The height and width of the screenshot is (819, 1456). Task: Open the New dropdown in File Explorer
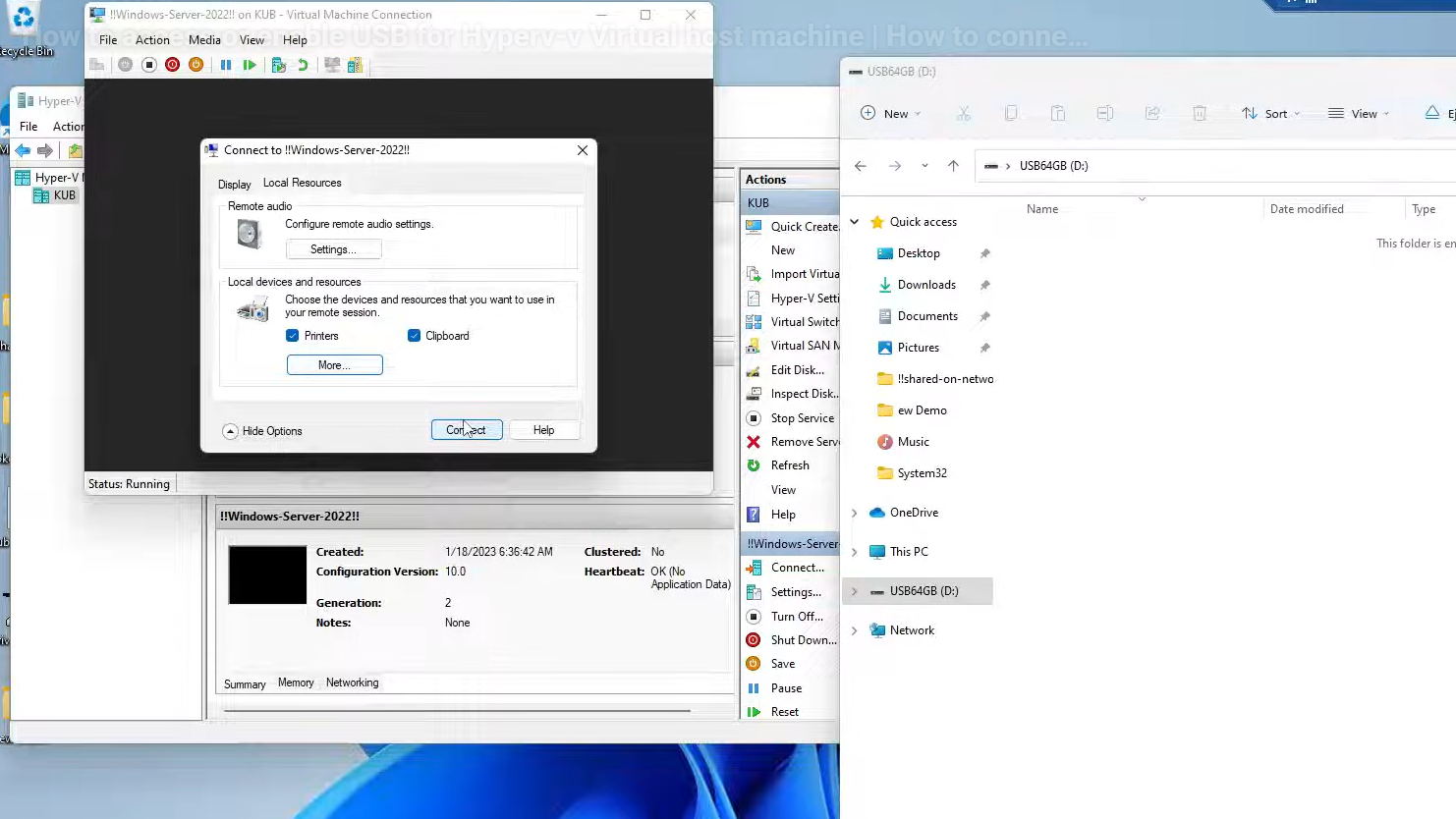pos(891,113)
